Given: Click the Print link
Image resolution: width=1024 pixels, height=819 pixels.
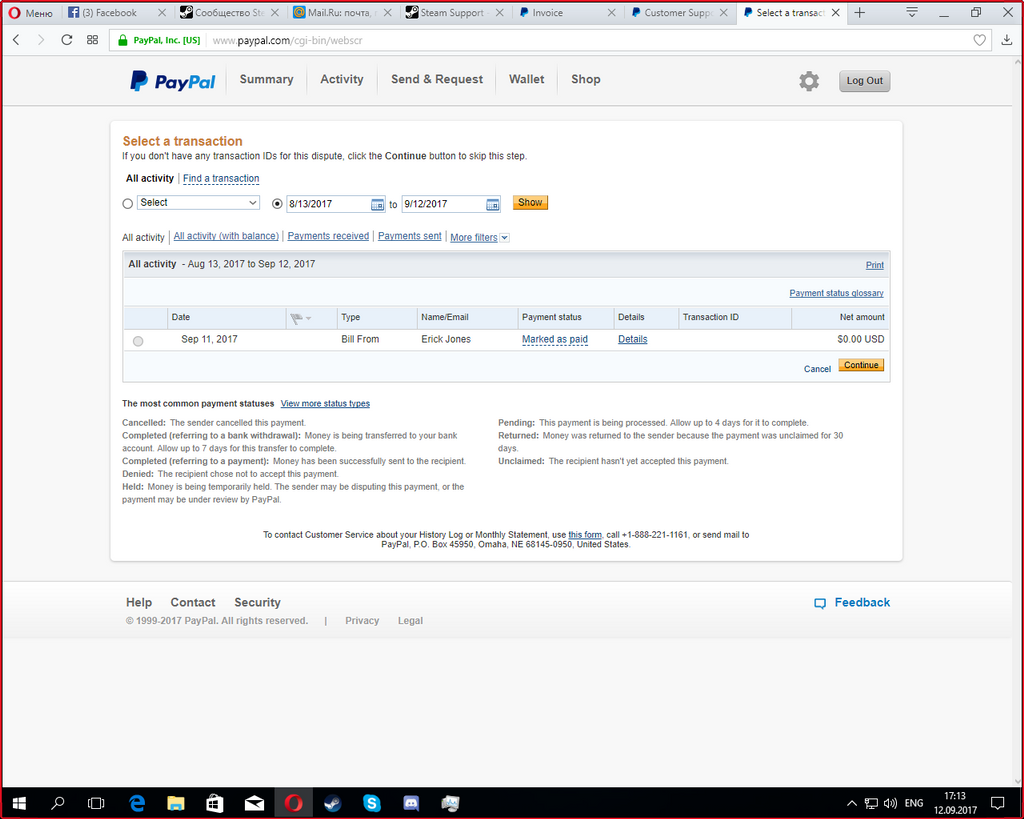Looking at the screenshot, I should point(874,265).
